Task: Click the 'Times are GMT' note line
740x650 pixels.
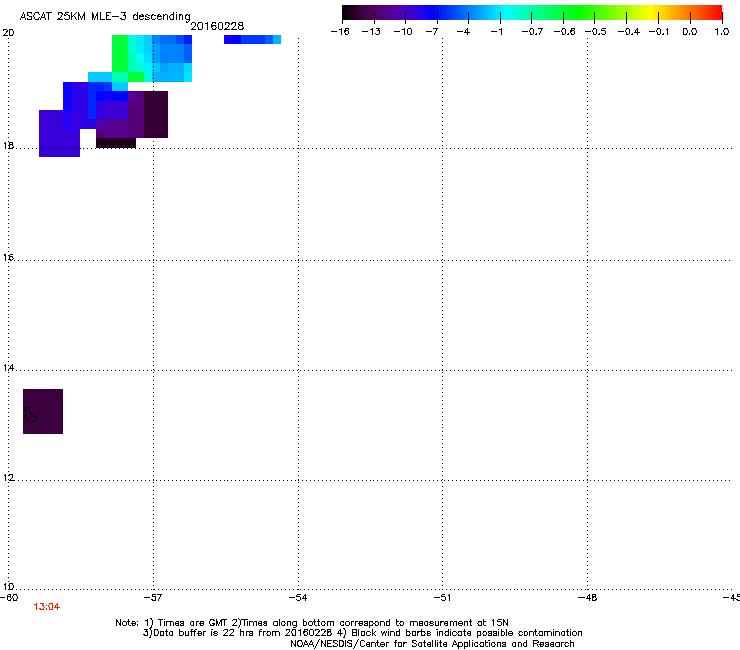Action: pyautogui.click(x=312, y=623)
